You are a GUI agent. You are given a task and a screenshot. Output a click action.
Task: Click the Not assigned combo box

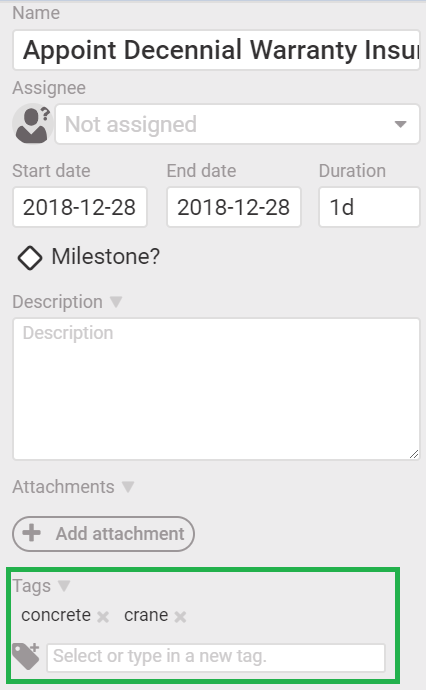pyautogui.click(x=237, y=124)
